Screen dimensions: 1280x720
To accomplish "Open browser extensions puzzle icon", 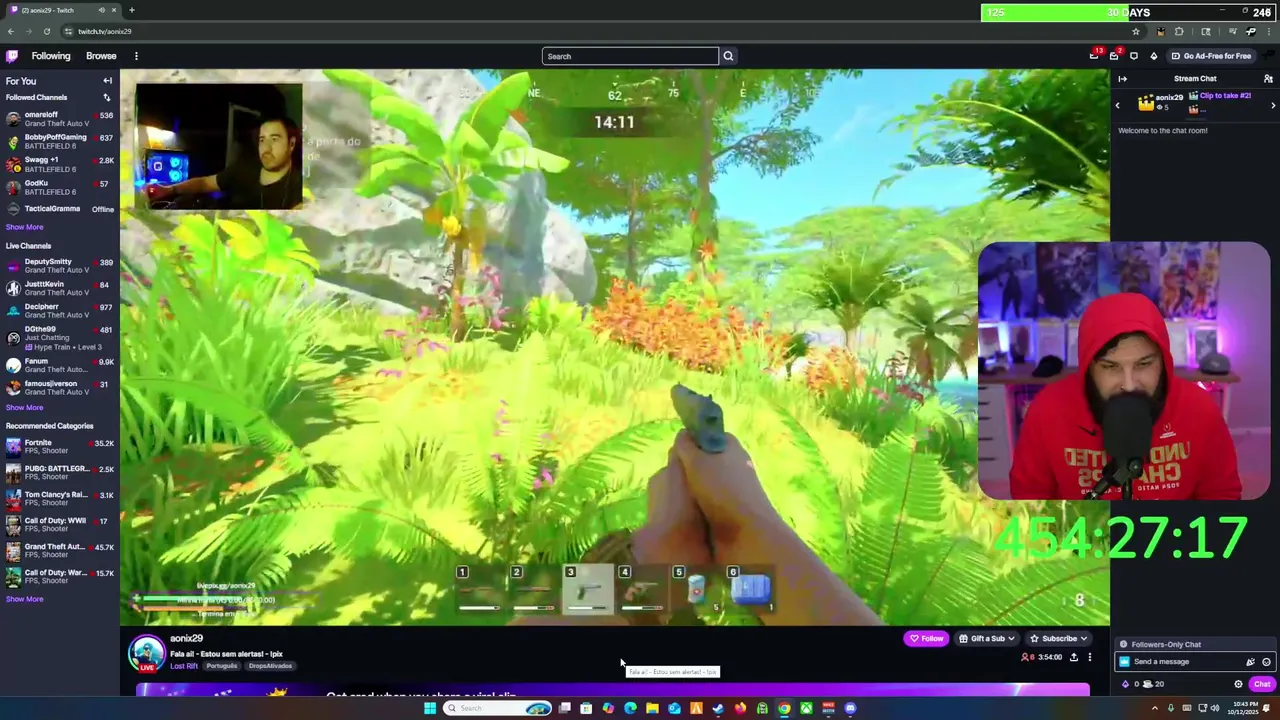I will point(1179,31).
